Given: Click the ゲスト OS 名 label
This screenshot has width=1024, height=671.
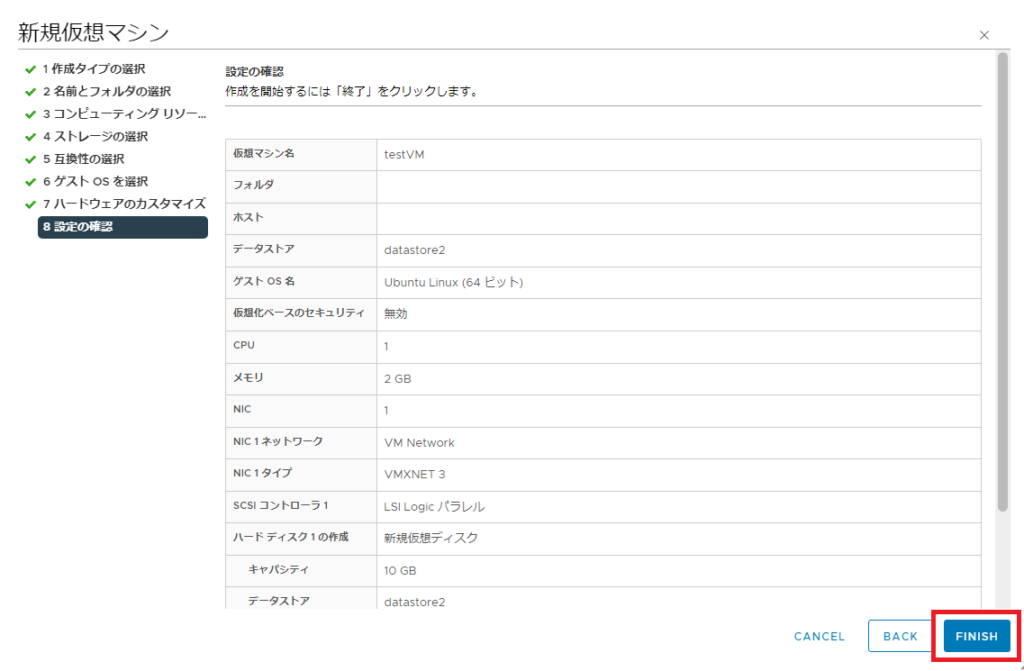Looking at the screenshot, I should pos(264,282).
